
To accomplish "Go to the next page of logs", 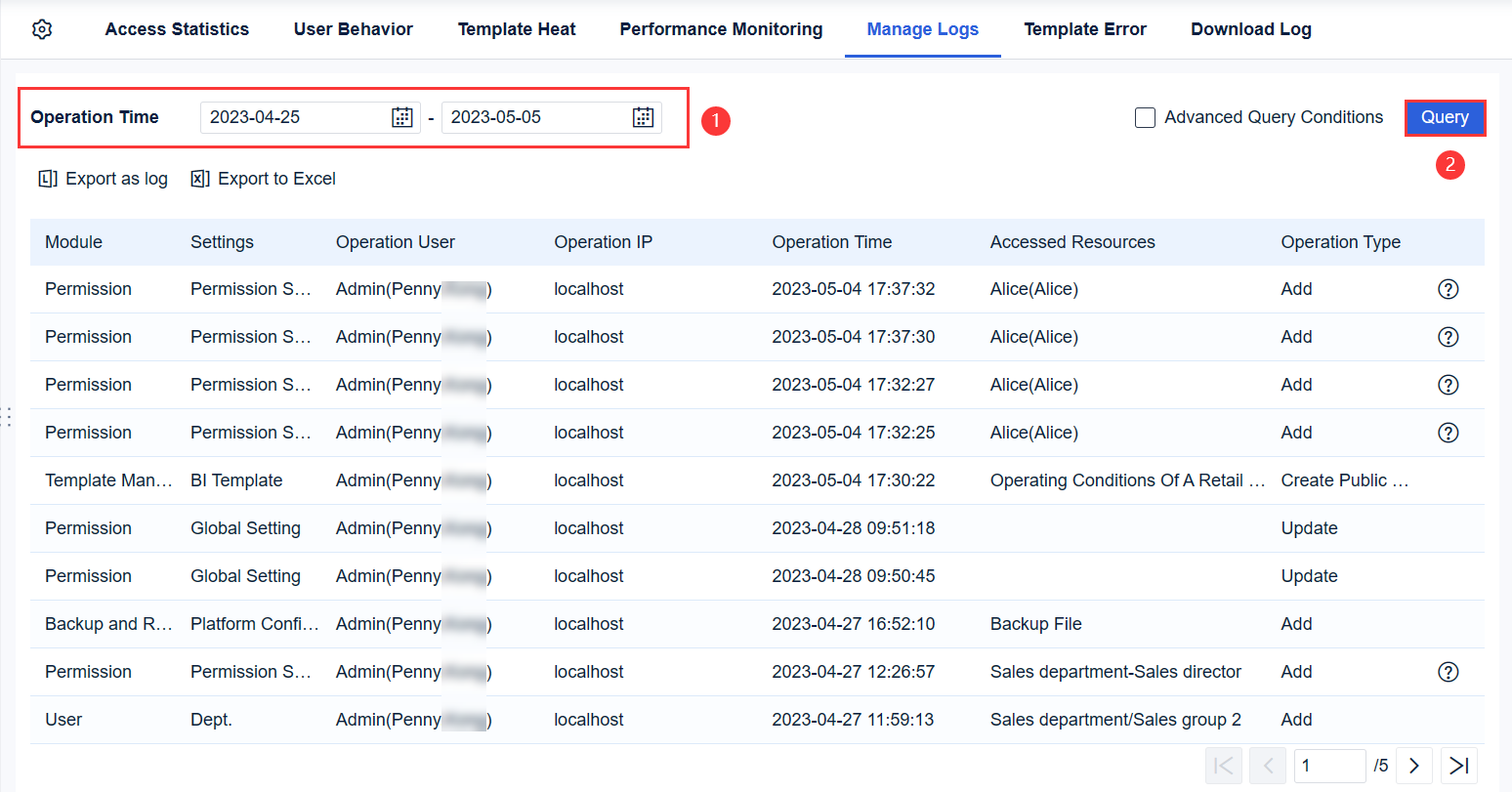I will tap(1414, 766).
